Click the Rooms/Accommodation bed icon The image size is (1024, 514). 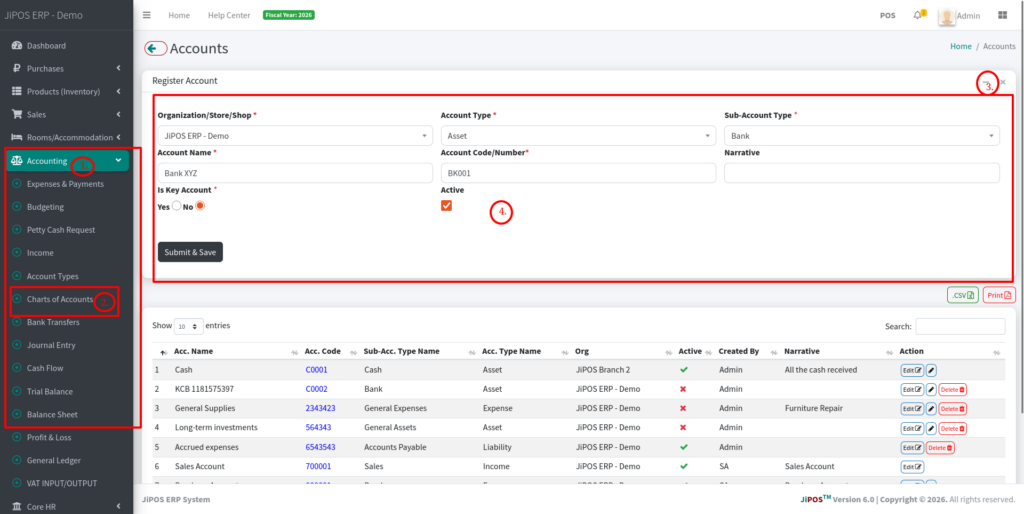(17, 137)
